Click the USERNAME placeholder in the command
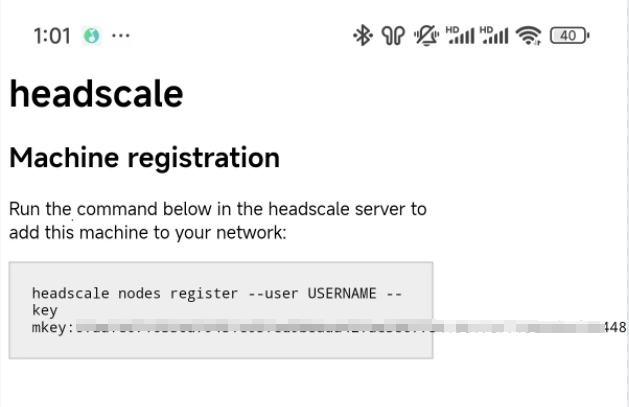 [342, 294]
